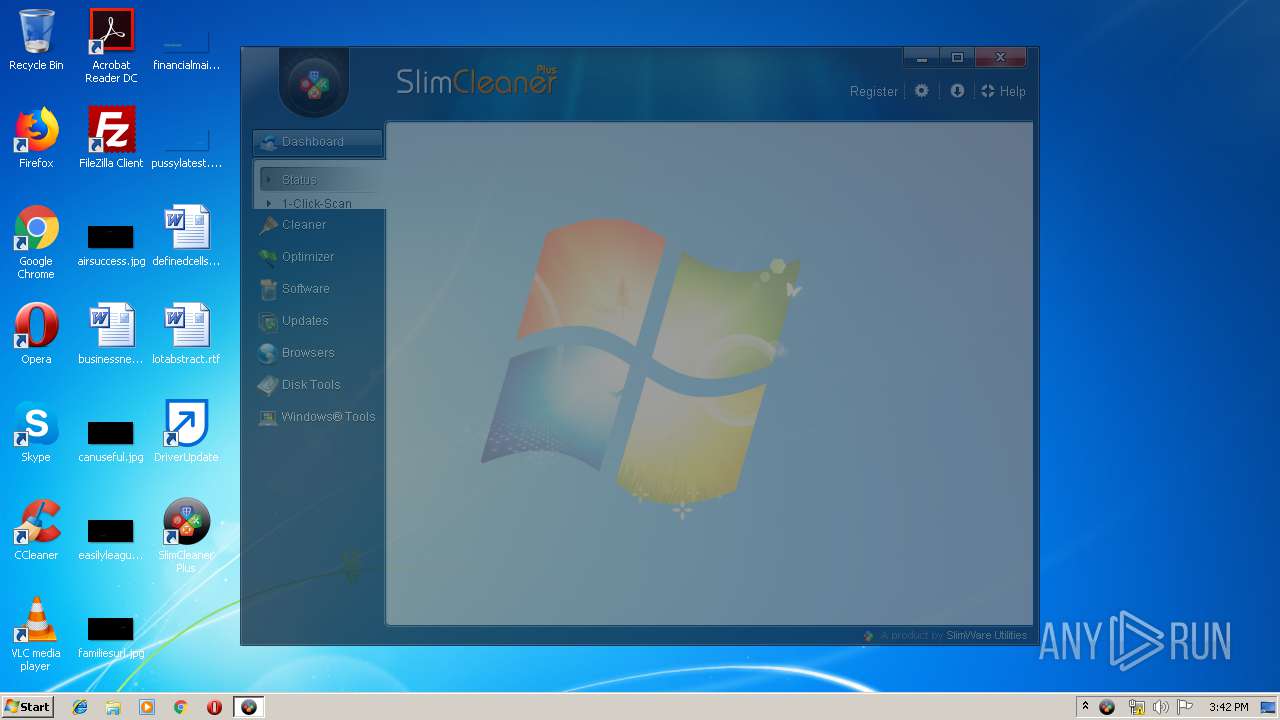Expand the Status arrow marker
Viewport: 1280px width, 720px height.
coord(269,180)
